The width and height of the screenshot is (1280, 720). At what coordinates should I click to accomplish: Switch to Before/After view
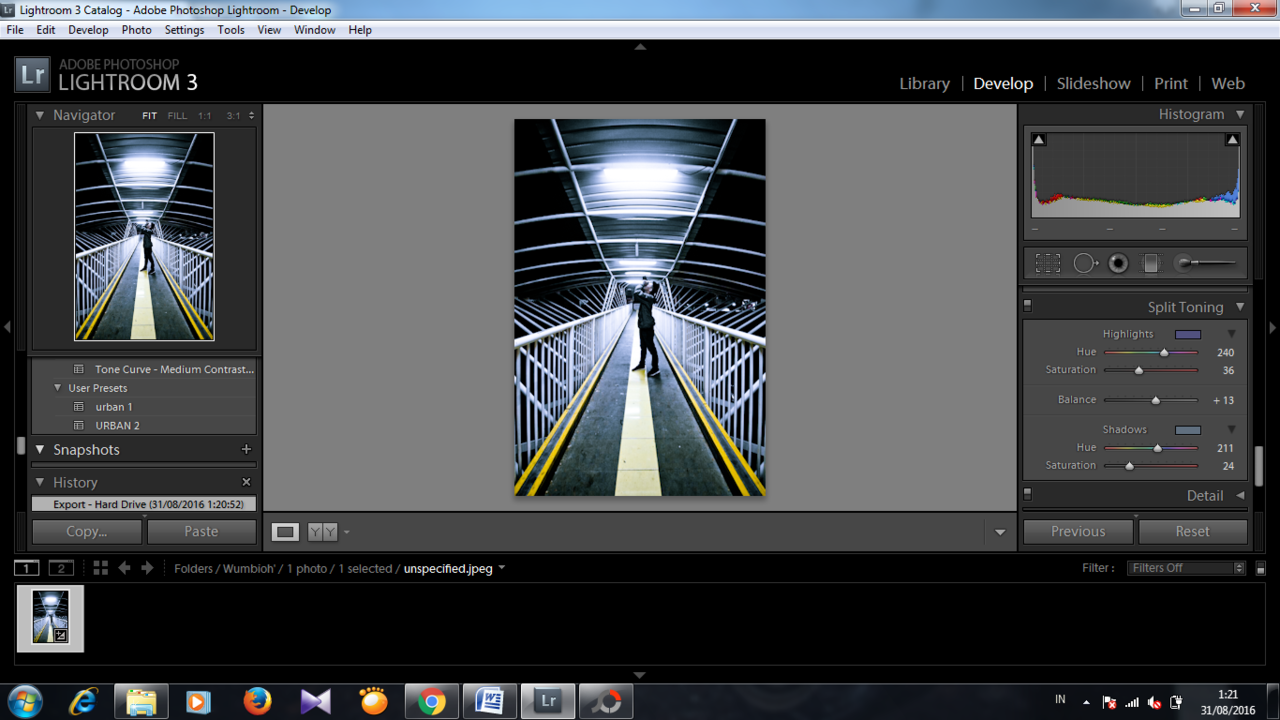[x=322, y=532]
